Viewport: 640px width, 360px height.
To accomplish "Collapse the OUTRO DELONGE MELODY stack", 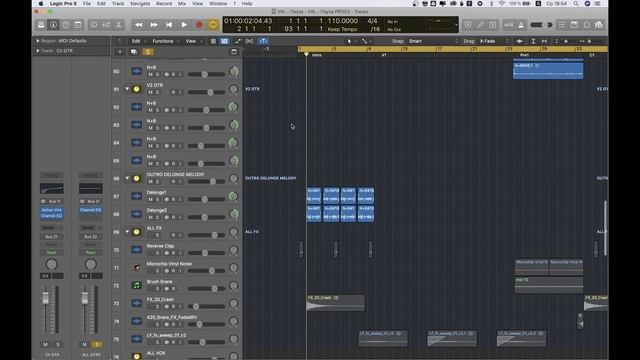I will (x=127, y=178).
